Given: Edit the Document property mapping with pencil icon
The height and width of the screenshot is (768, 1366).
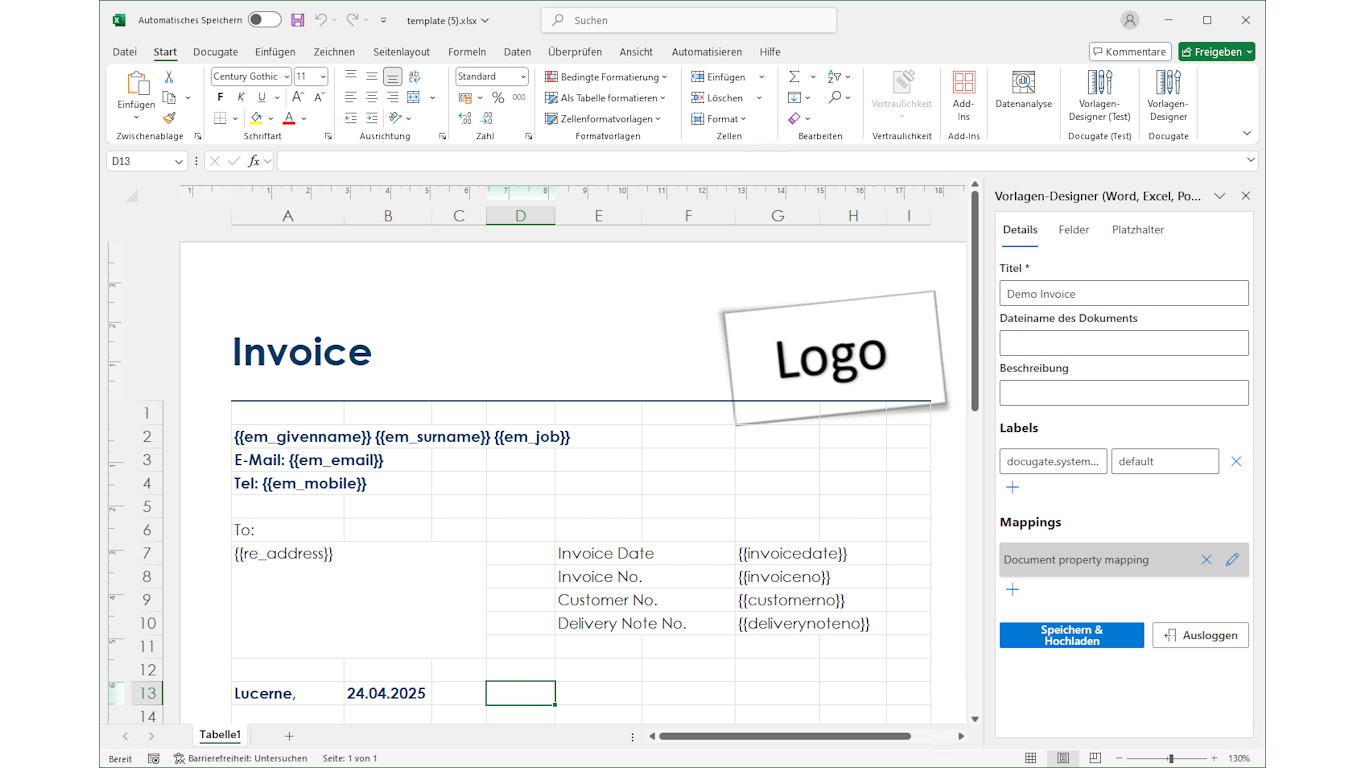Looking at the screenshot, I should [1232, 560].
